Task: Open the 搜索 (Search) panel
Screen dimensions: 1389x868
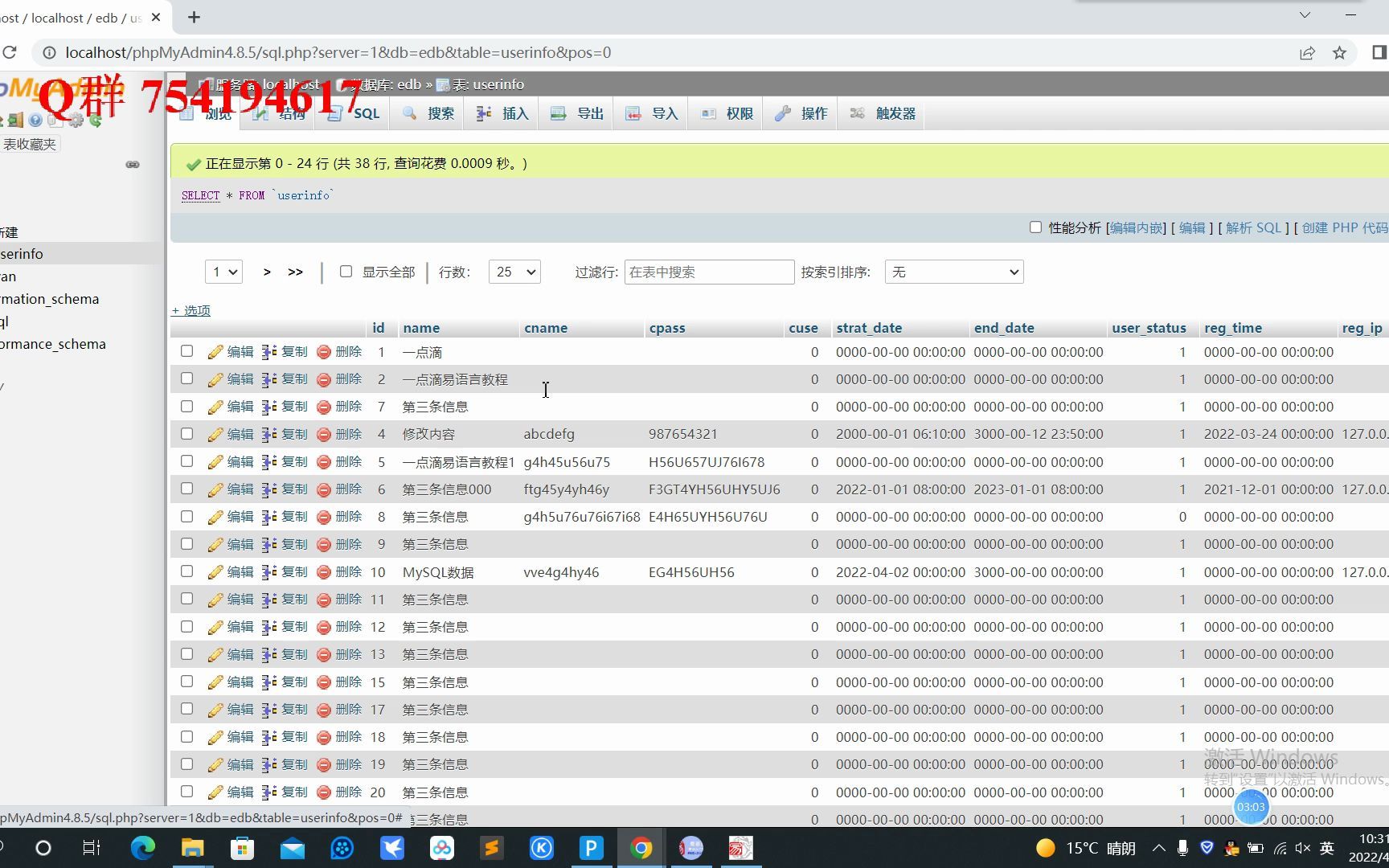Action: [x=427, y=113]
